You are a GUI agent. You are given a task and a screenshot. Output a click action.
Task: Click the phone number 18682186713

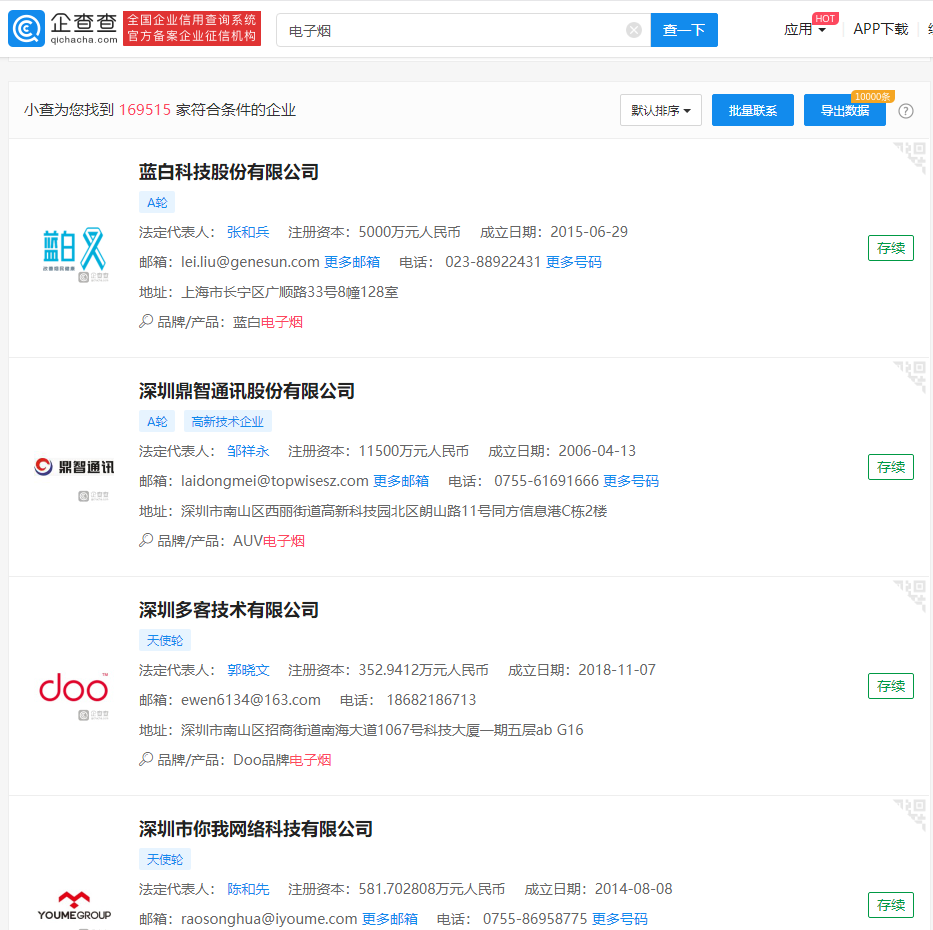[431, 700]
